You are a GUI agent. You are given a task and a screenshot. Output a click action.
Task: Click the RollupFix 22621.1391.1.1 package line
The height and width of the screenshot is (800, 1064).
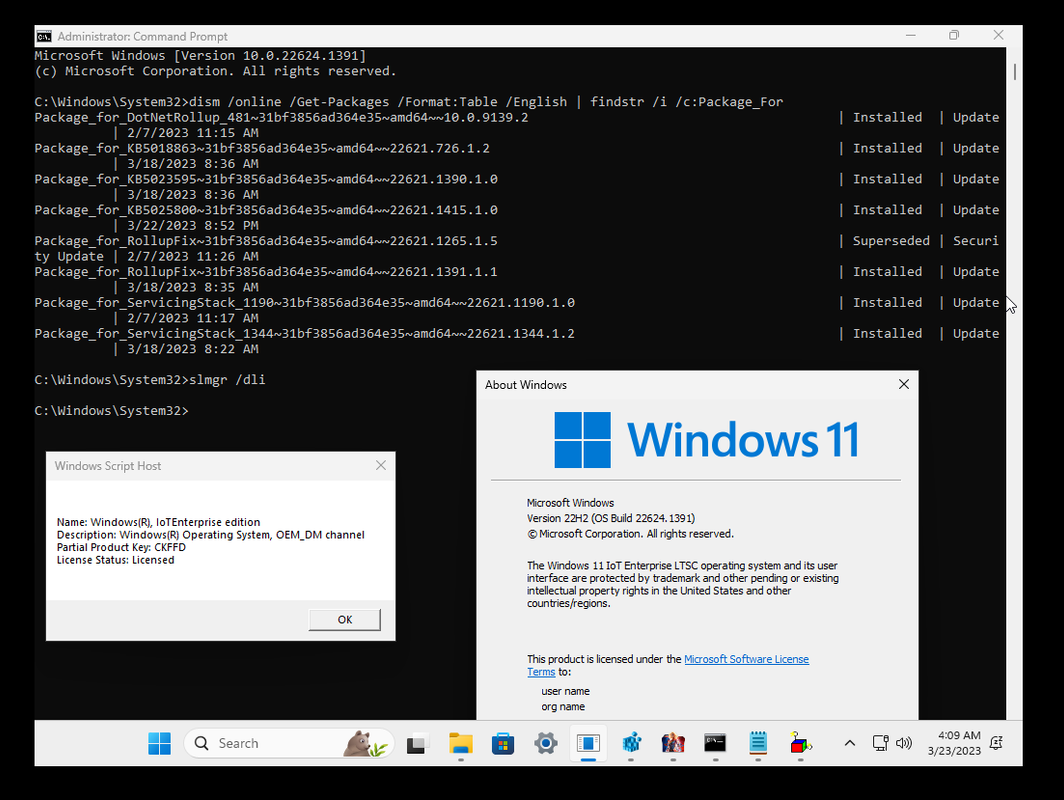coord(266,272)
